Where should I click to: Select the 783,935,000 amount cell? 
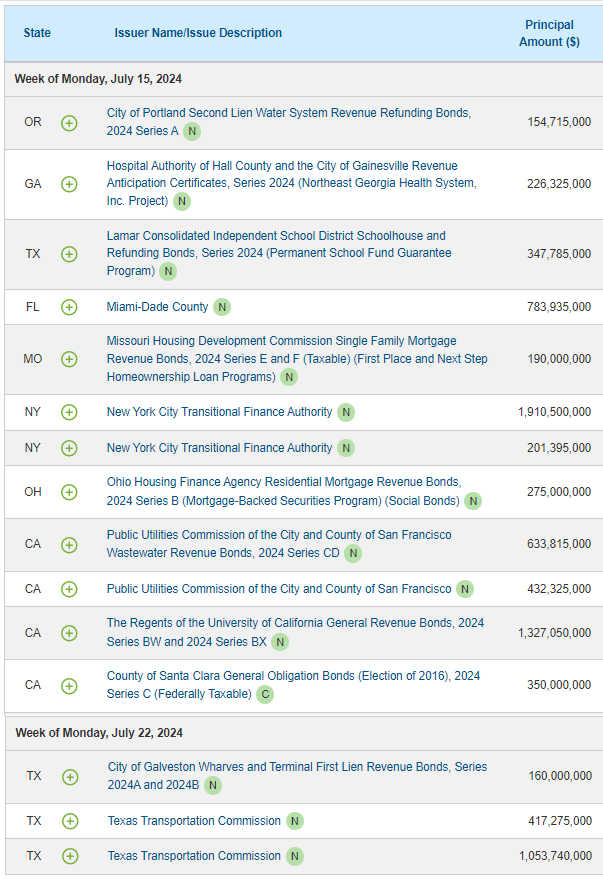[559, 307]
